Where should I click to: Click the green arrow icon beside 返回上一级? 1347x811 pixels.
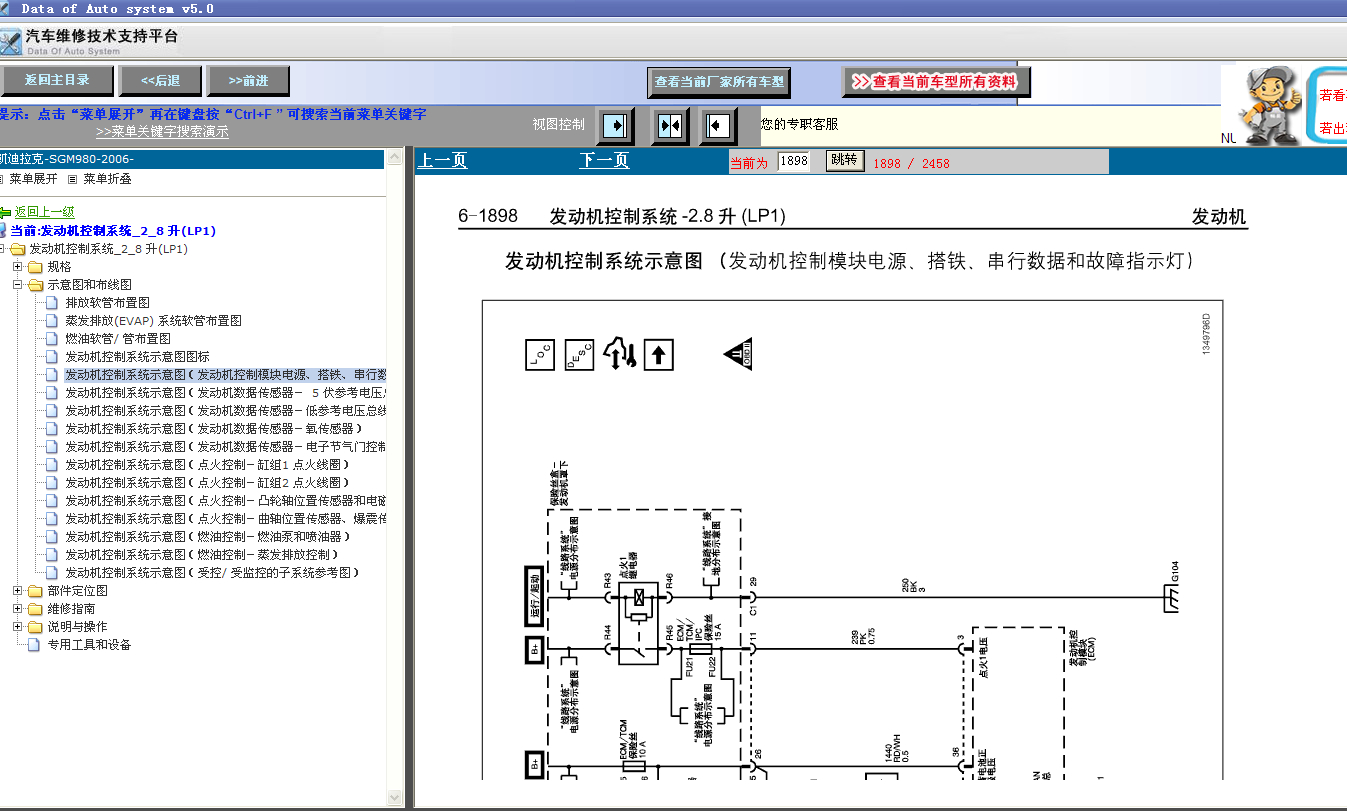(5, 212)
